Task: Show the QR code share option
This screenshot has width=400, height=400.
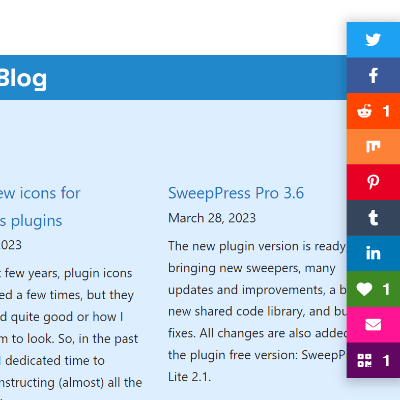Action: coord(373,360)
